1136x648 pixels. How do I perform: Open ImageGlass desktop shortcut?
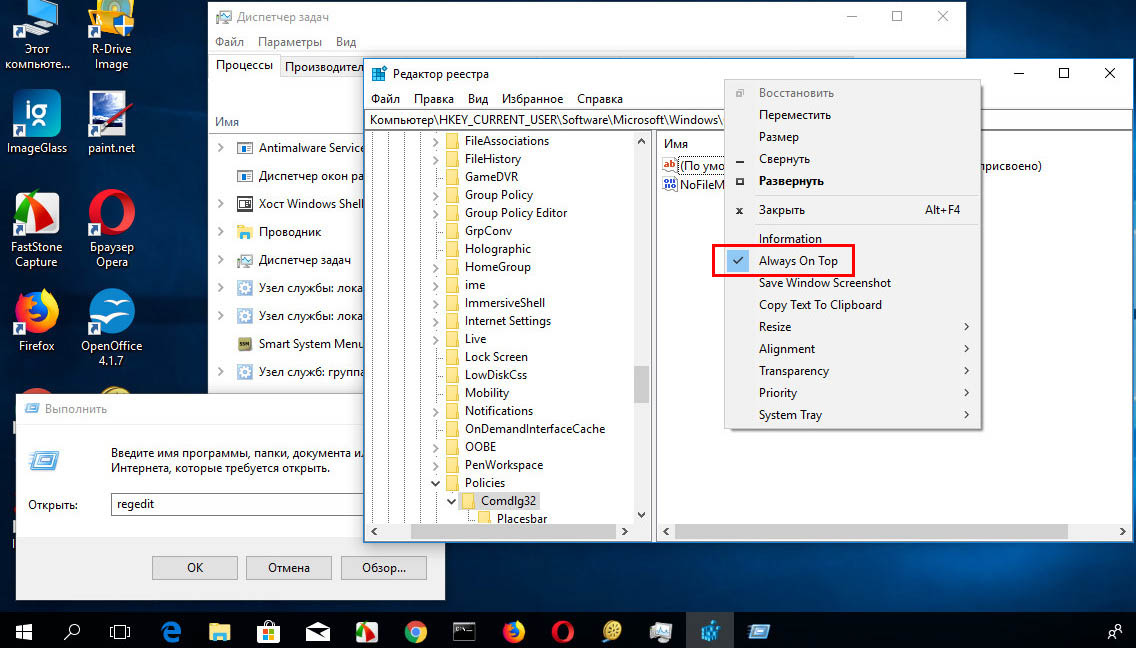pyautogui.click(x=36, y=121)
